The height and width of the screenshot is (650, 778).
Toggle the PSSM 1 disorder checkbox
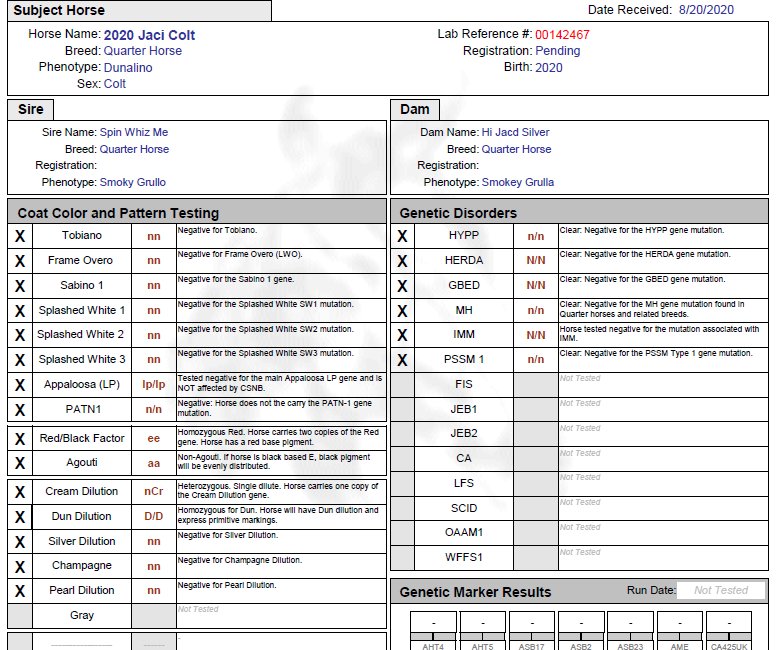coord(402,360)
